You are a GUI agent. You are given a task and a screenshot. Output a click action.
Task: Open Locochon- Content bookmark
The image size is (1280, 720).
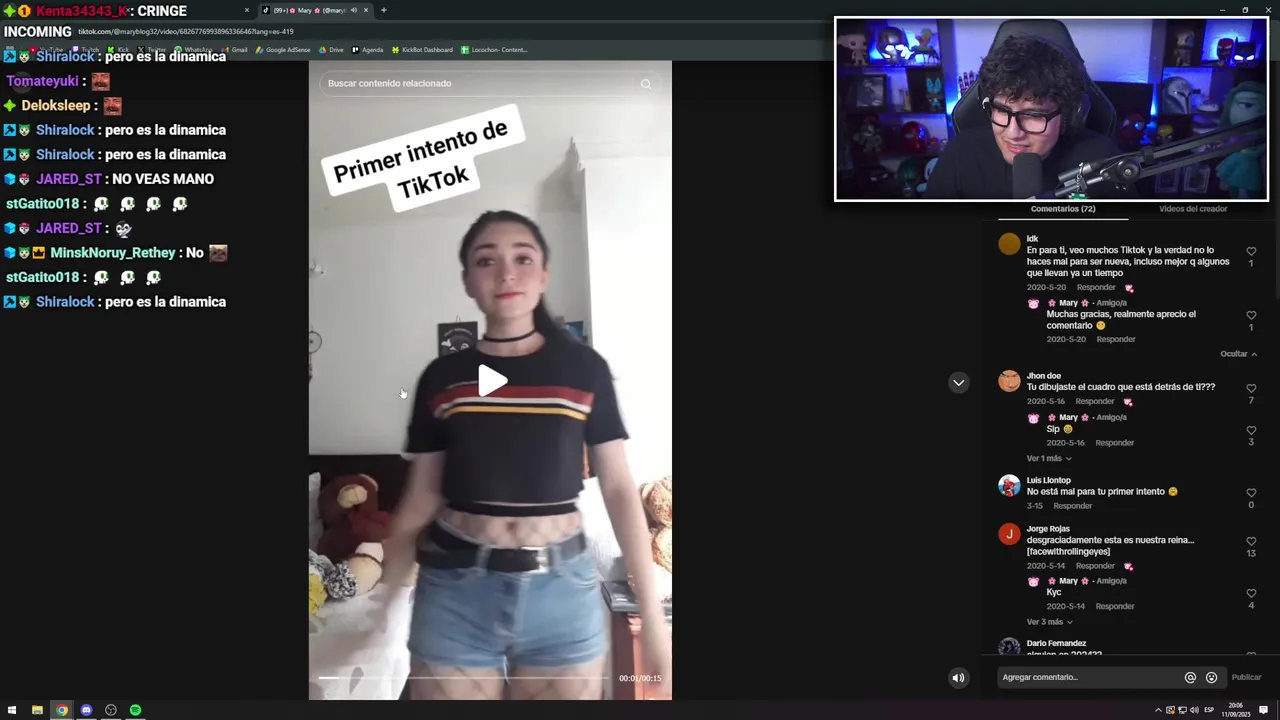pos(494,50)
